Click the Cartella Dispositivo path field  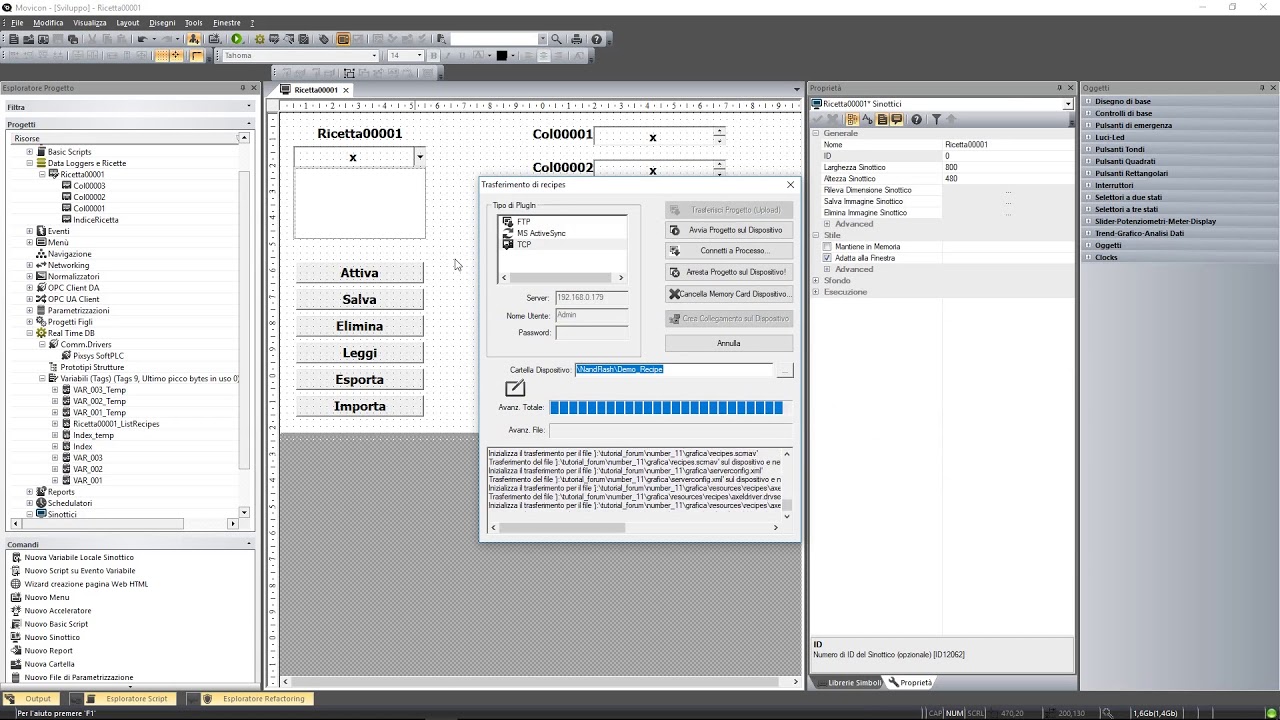tap(674, 370)
